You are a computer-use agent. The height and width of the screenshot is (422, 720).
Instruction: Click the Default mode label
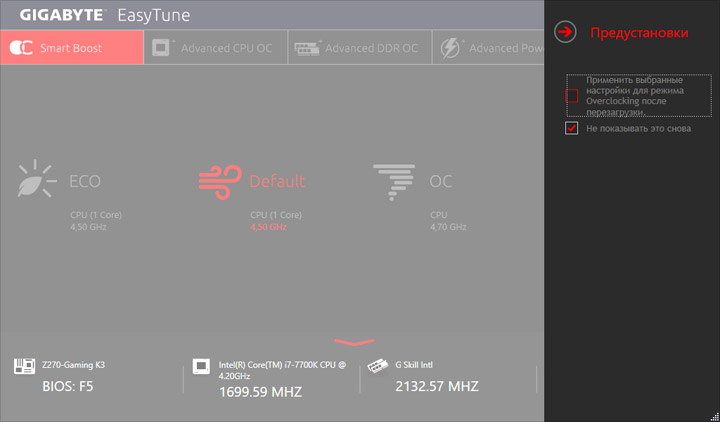pyautogui.click(x=277, y=181)
